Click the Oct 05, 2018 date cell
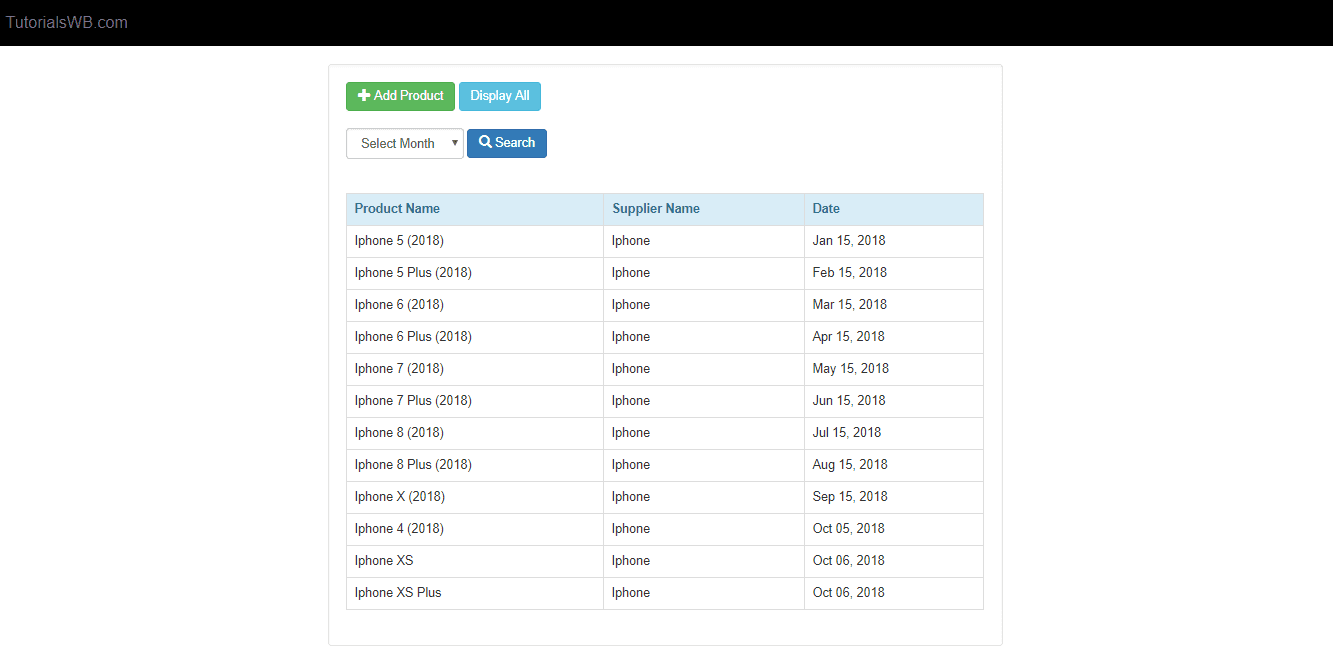The width and height of the screenshot is (1333, 657). [x=894, y=529]
